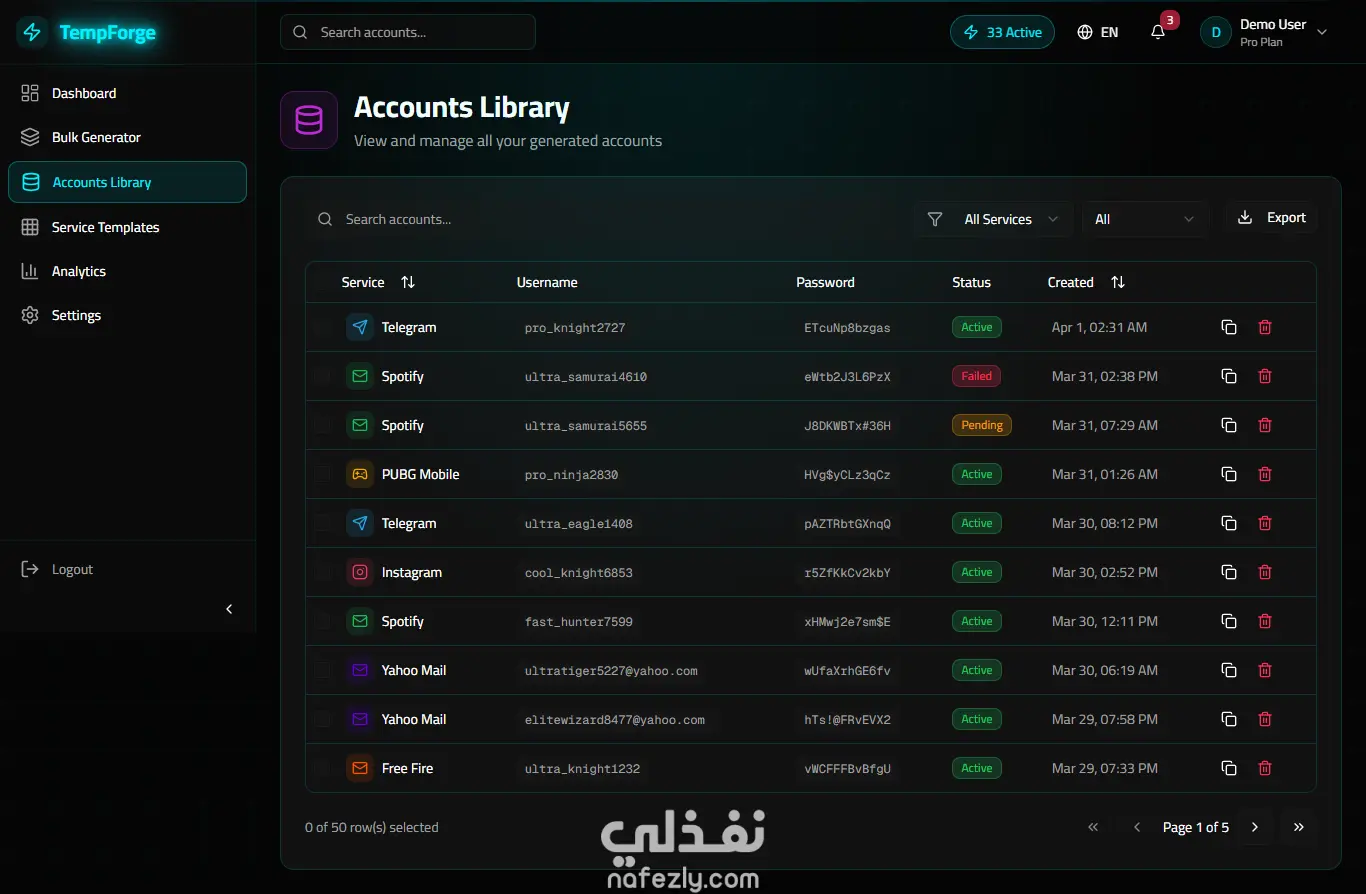The width and height of the screenshot is (1366, 894).
Task: Copy the cool_knight6853 Instagram account
Action: (x=1229, y=572)
